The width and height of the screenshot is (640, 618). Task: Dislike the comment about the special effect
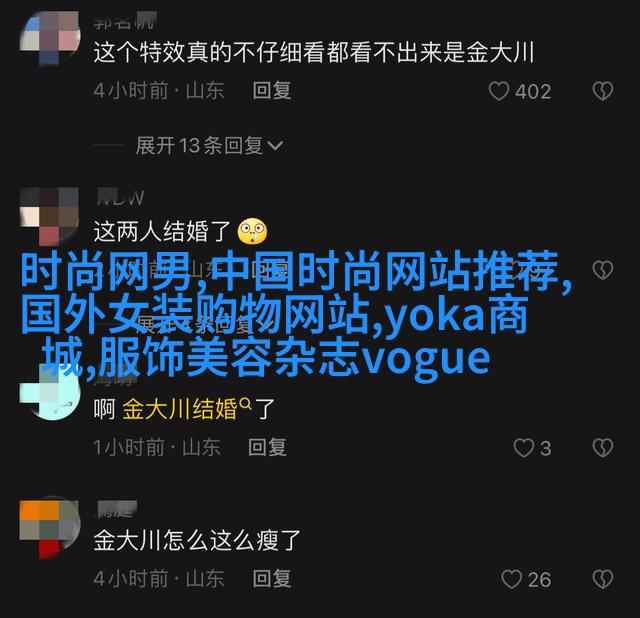click(603, 91)
